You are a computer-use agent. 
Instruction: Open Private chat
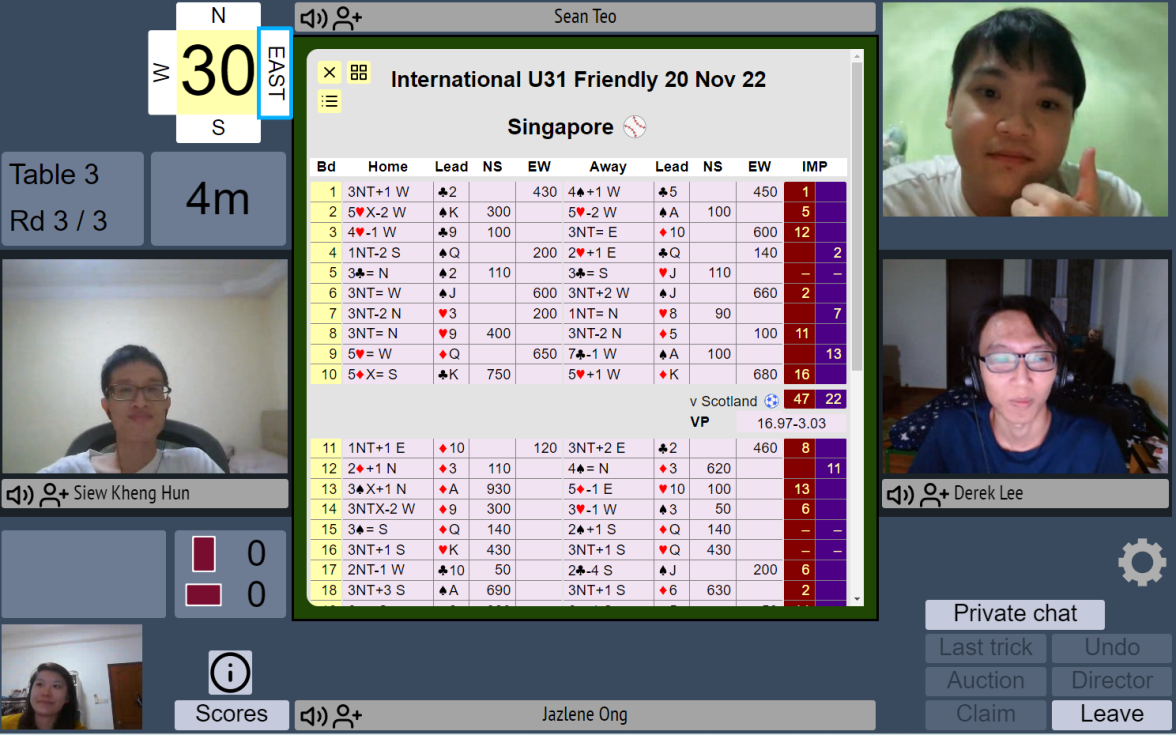click(x=1015, y=614)
